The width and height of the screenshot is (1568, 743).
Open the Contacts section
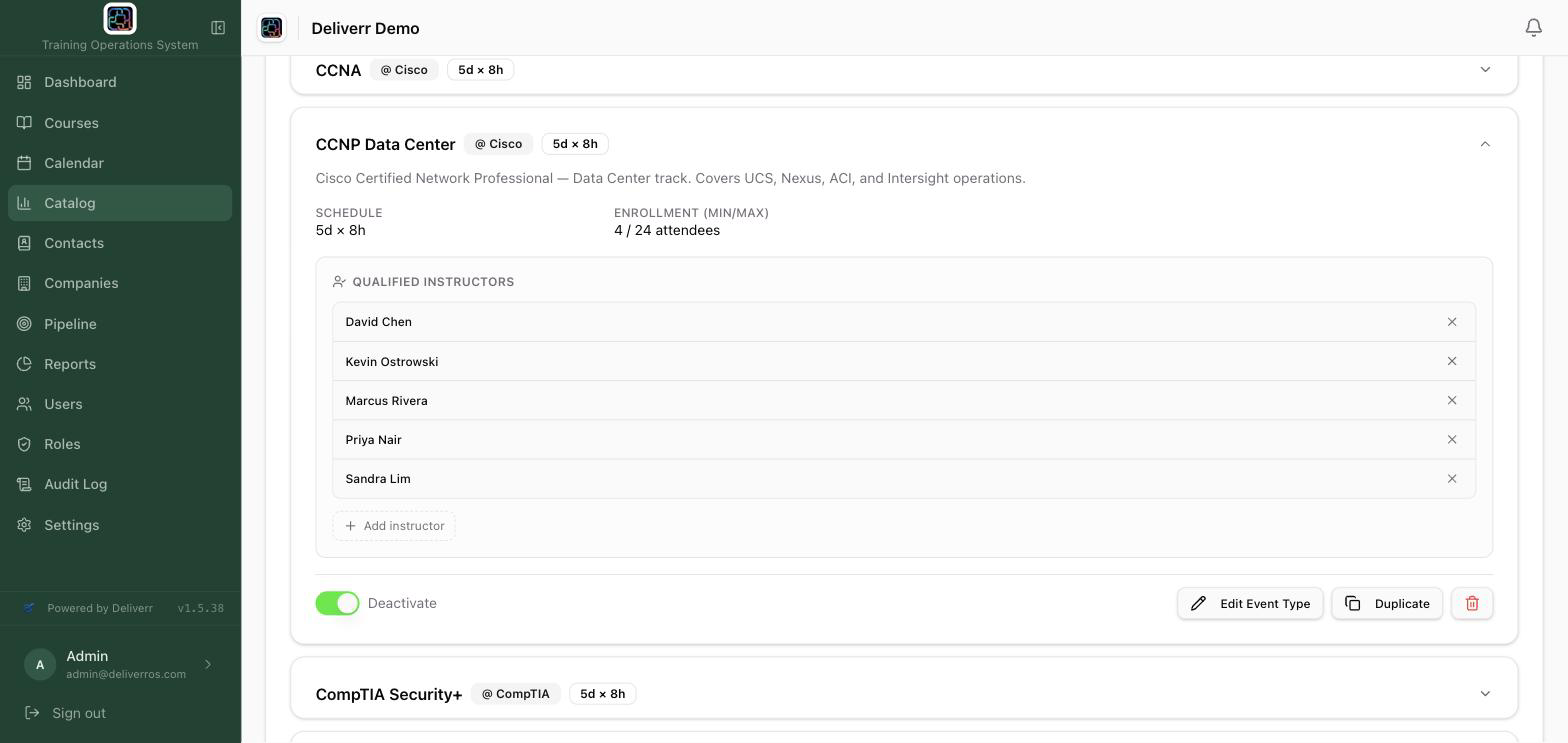point(120,243)
